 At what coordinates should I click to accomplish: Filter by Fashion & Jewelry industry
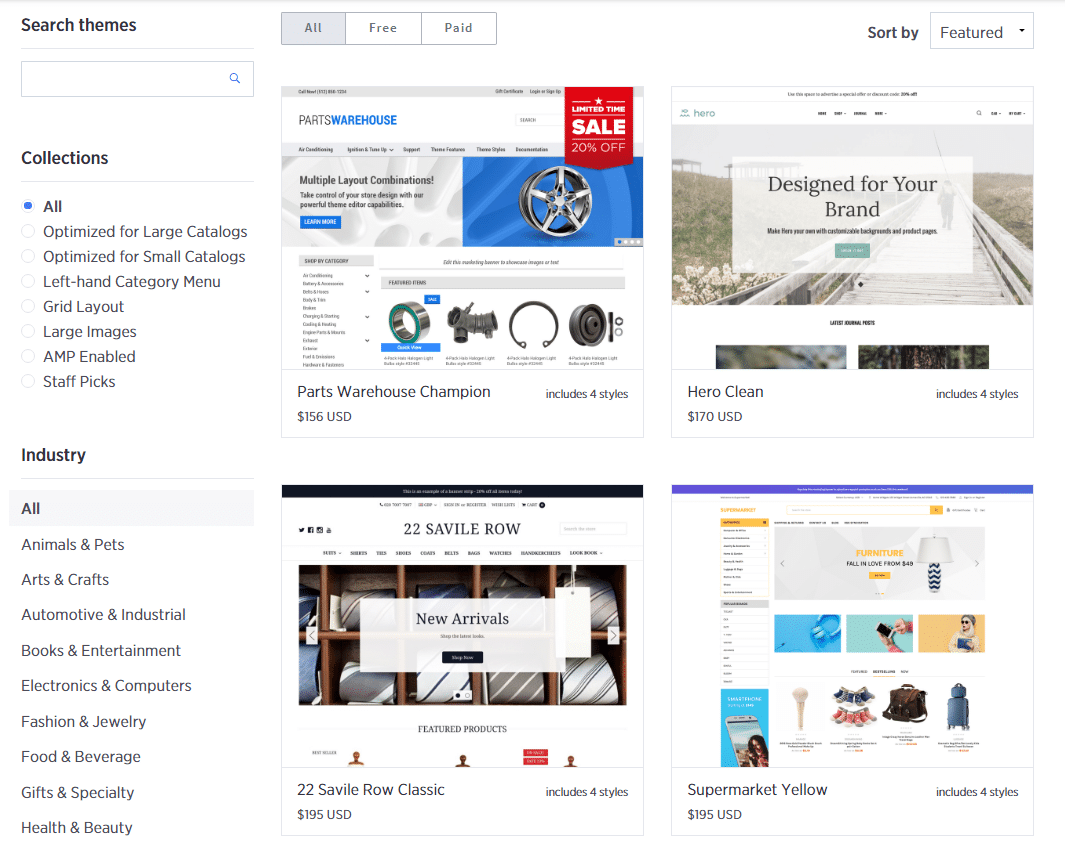(x=84, y=722)
